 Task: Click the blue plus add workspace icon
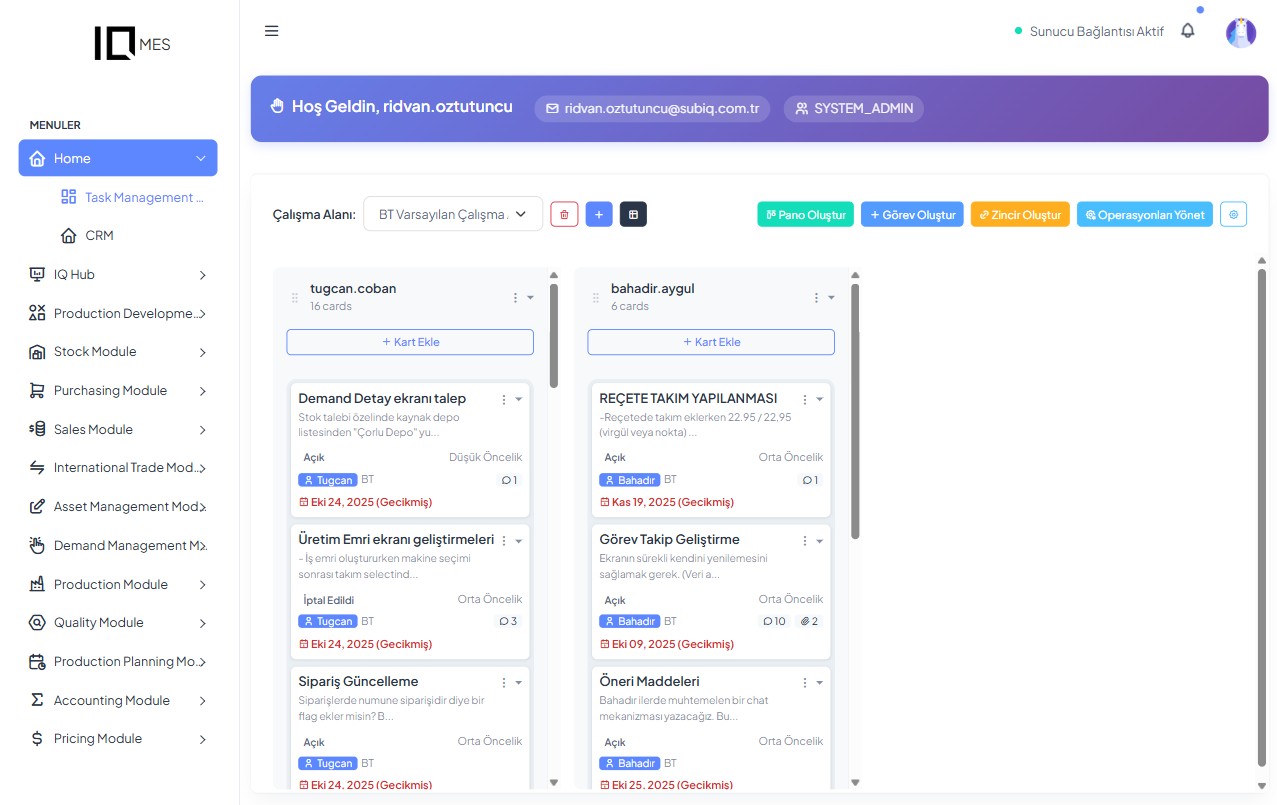coord(598,214)
